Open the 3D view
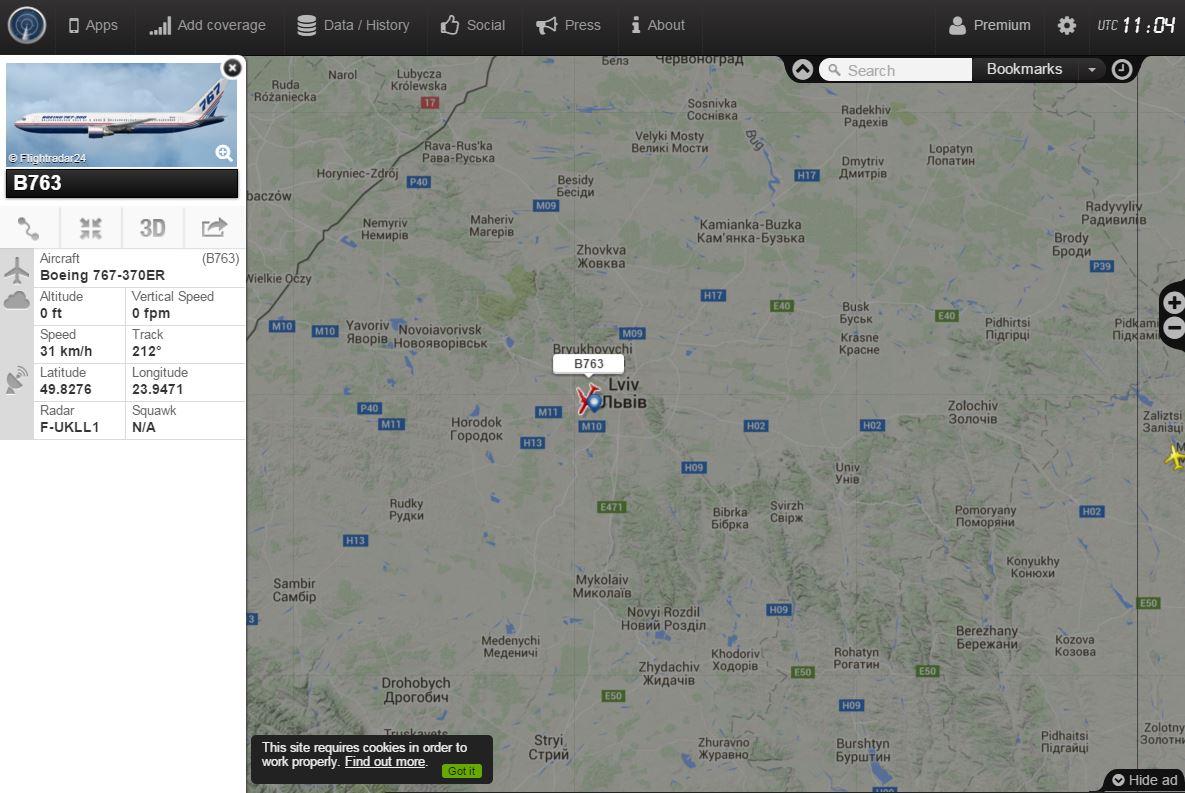 coord(153,228)
